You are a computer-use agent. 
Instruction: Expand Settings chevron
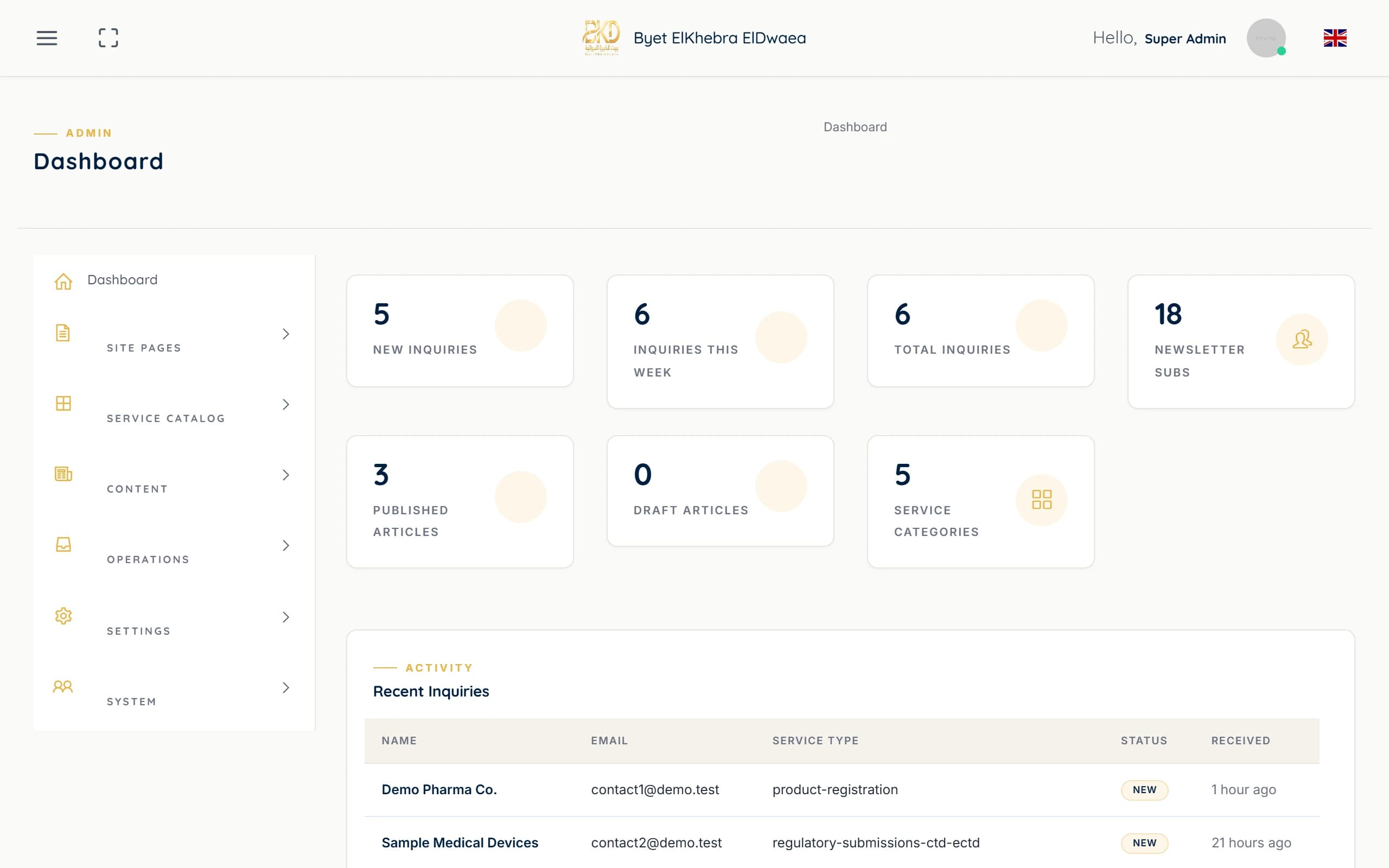click(286, 617)
